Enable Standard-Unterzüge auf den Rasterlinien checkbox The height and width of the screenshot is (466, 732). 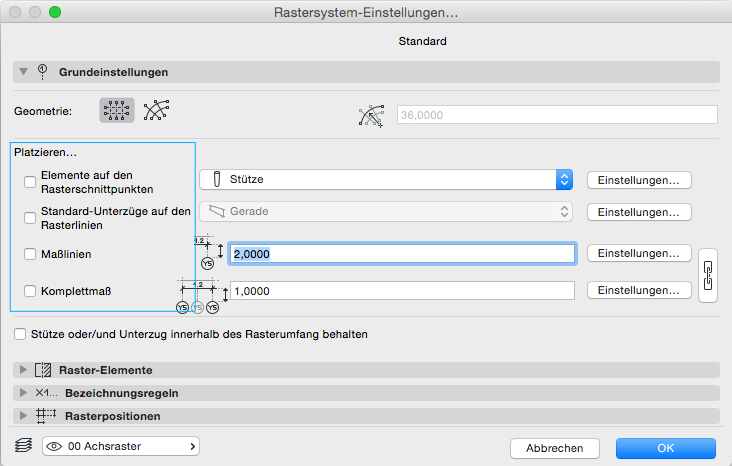[29, 218]
